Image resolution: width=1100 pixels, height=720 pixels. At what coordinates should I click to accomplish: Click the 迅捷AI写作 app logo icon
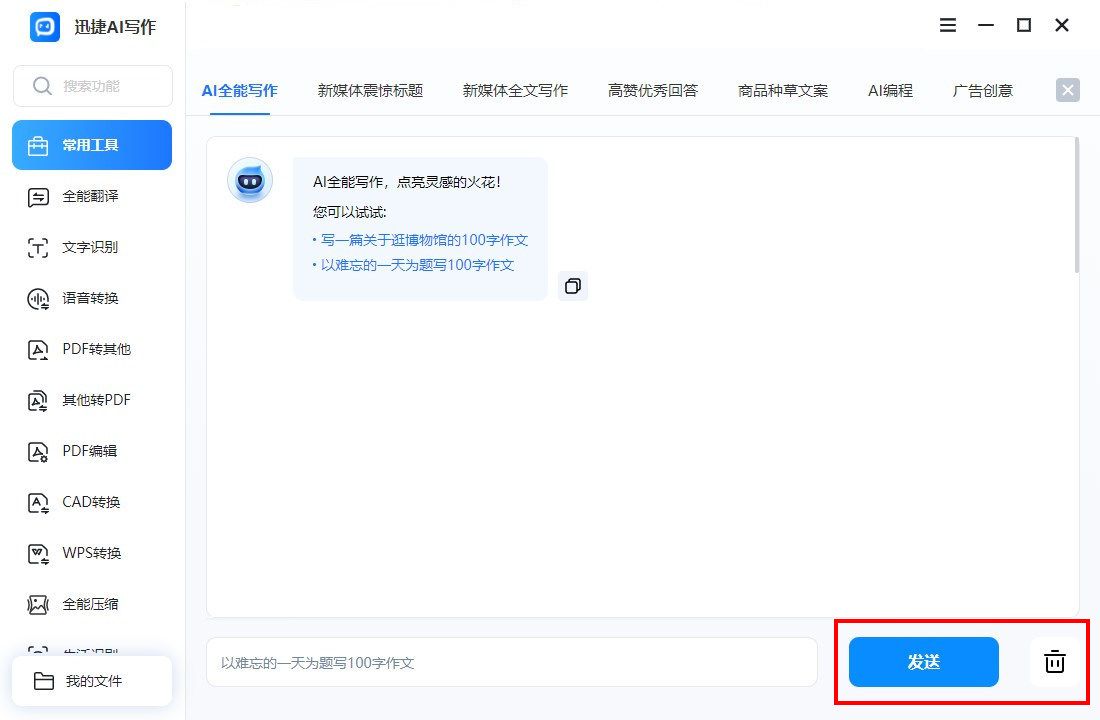pyautogui.click(x=45, y=27)
